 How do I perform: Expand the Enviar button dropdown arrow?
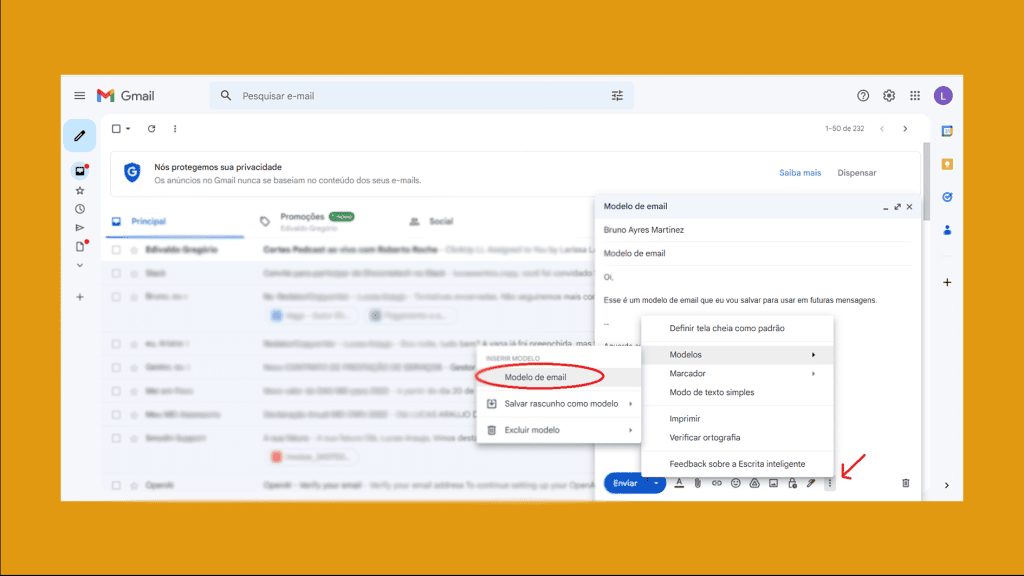[x=655, y=483]
